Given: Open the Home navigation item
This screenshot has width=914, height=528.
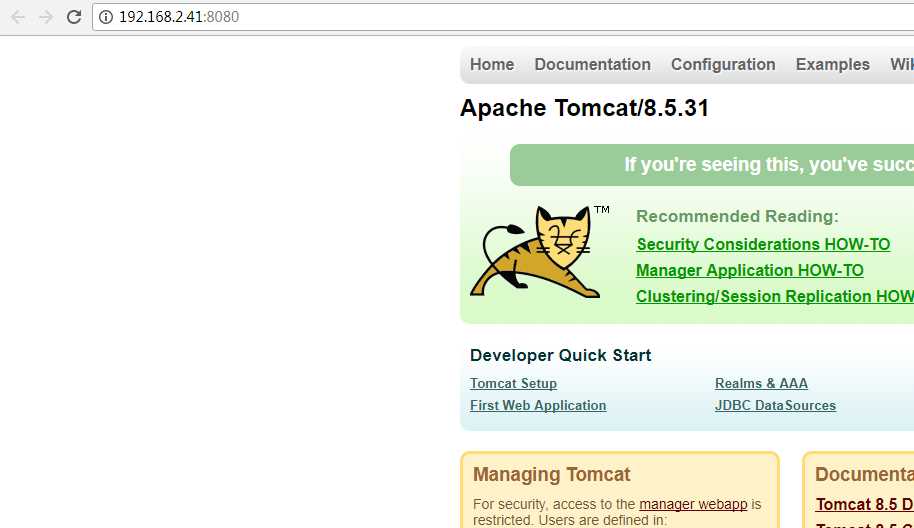Looking at the screenshot, I should 492,64.
